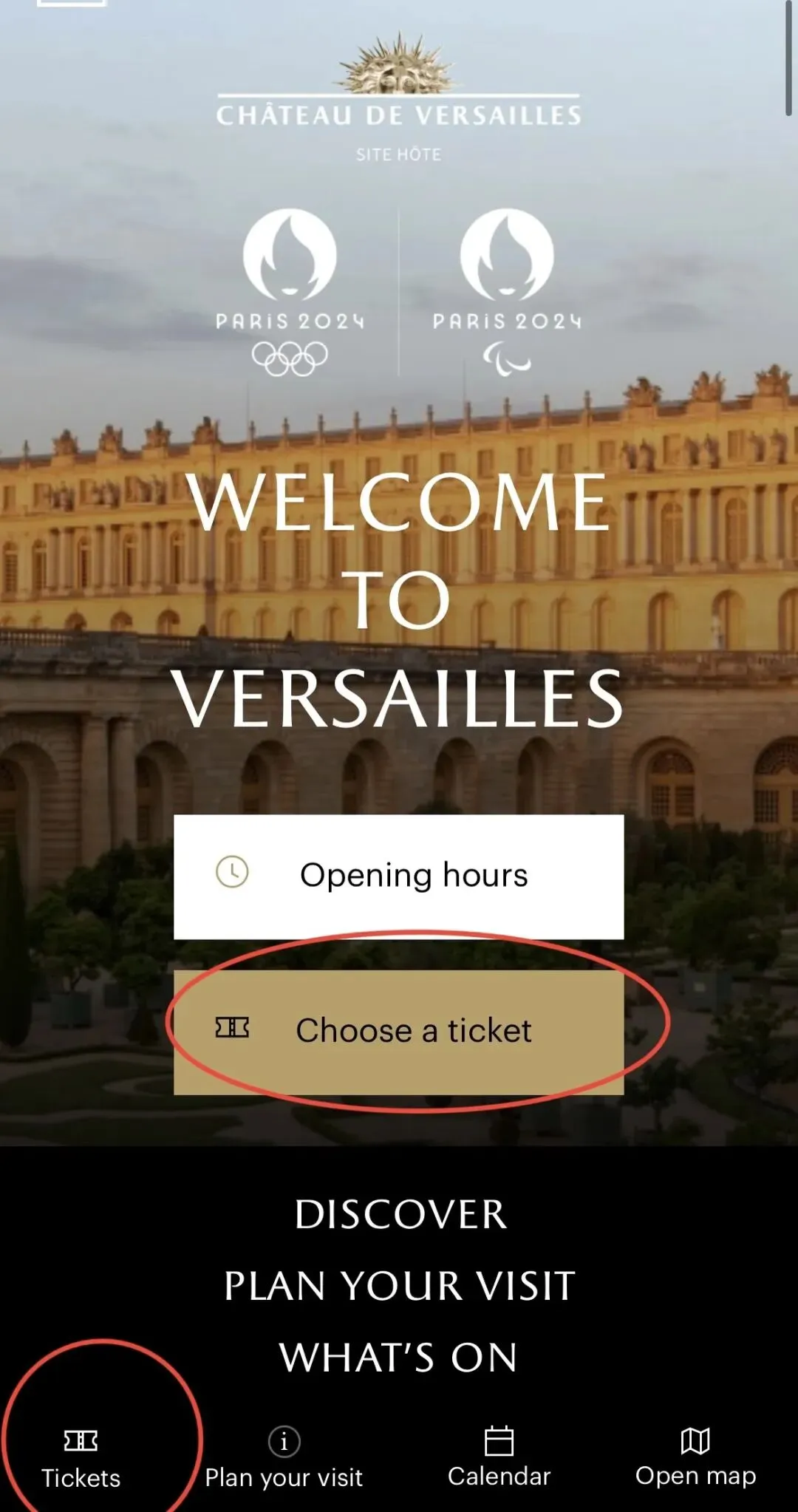Tap the Tickets icon in bottom bar

click(81, 1440)
